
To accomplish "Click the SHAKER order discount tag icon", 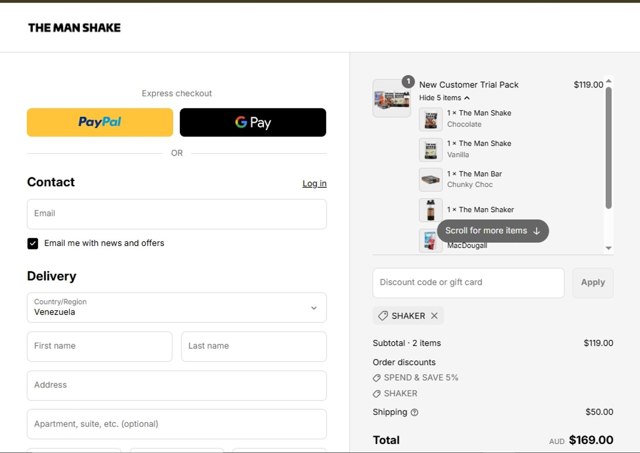I will pos(377,394).
